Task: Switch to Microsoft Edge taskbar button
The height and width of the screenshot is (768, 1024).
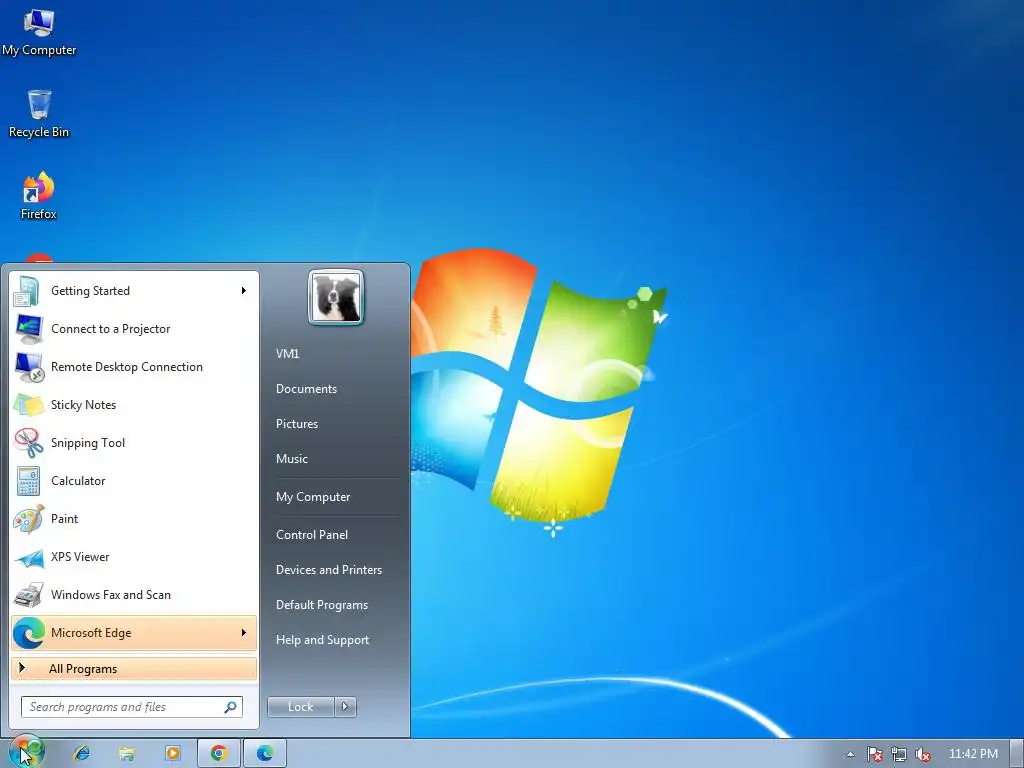Action: (x=264, y=753)
